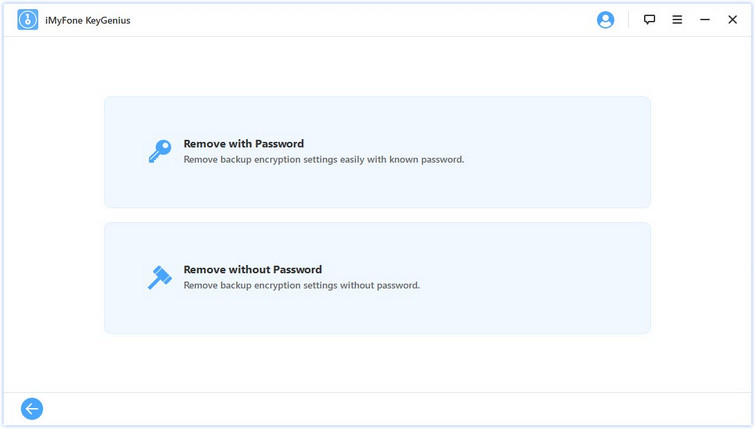Choose the Remove without Password card

378,278
